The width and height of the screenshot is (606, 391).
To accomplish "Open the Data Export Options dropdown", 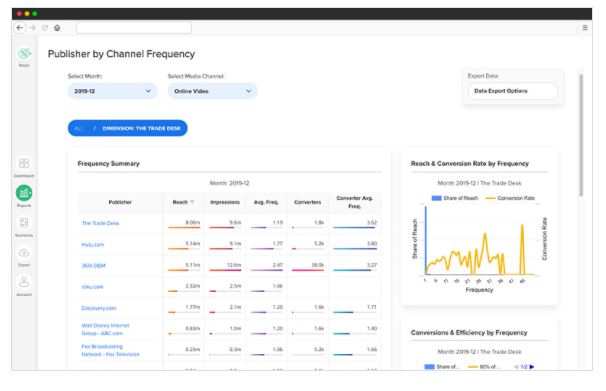I will [512, 91].
